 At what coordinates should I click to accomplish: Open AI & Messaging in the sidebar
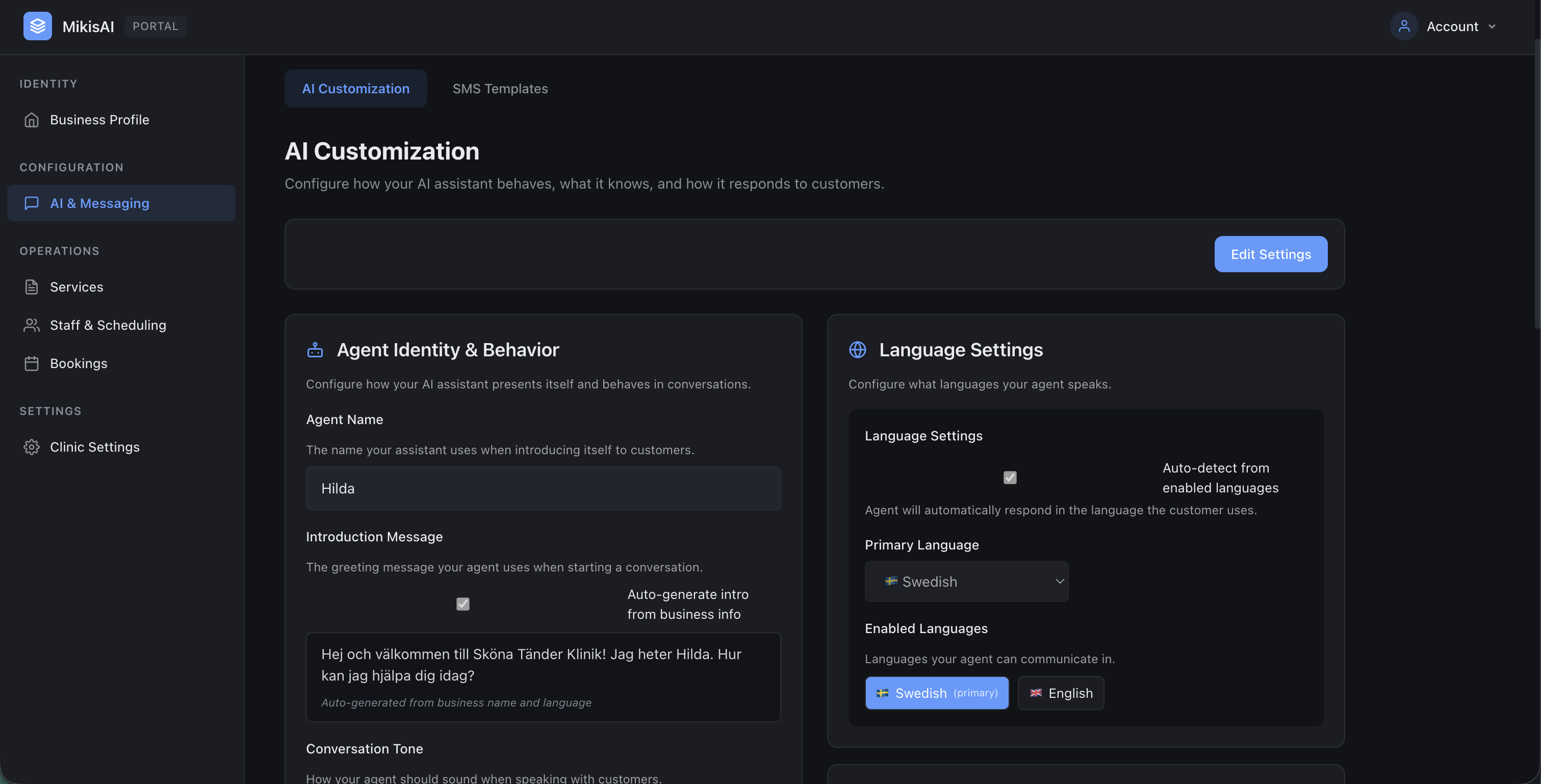coord(121,203)
